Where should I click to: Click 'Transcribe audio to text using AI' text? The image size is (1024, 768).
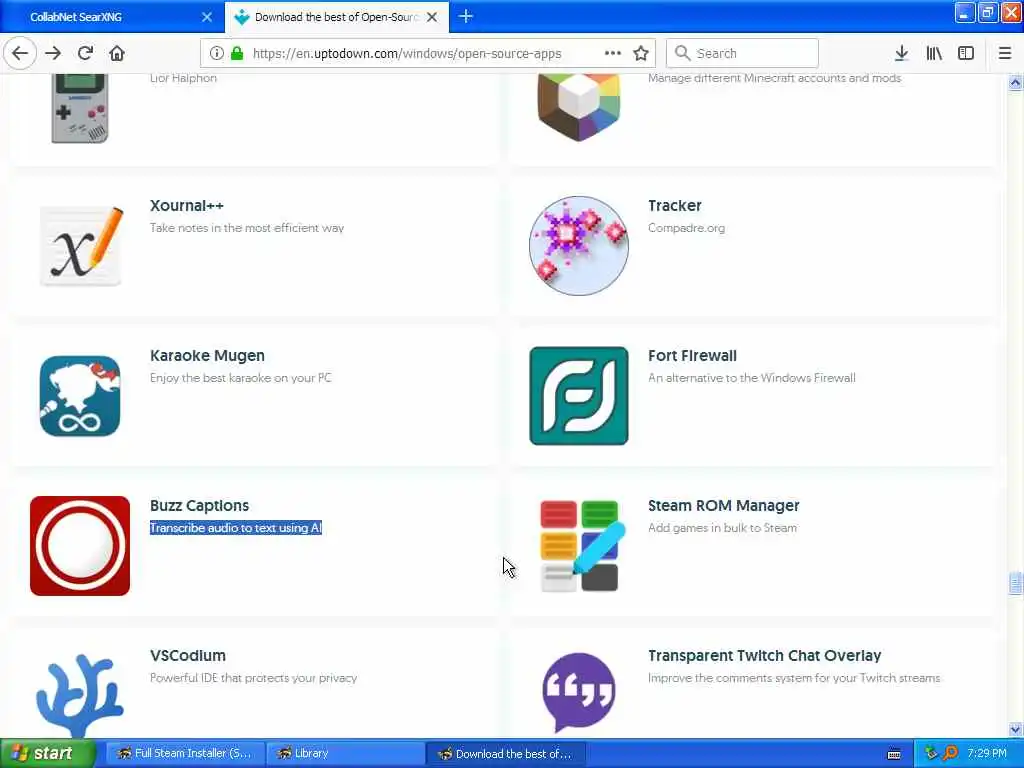pos(236,528)
